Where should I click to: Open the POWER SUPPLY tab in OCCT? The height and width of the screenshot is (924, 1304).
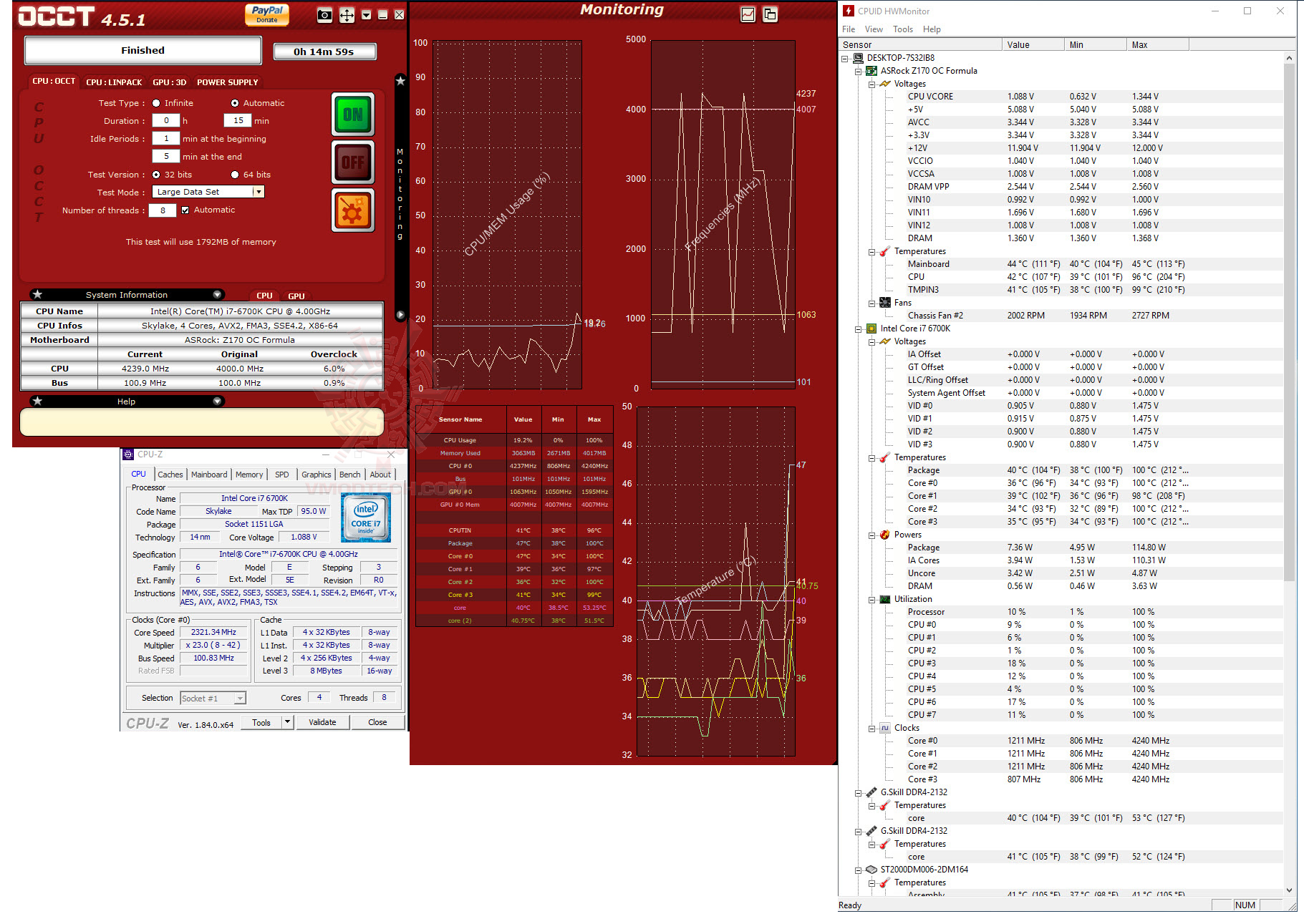click(228, 82)
